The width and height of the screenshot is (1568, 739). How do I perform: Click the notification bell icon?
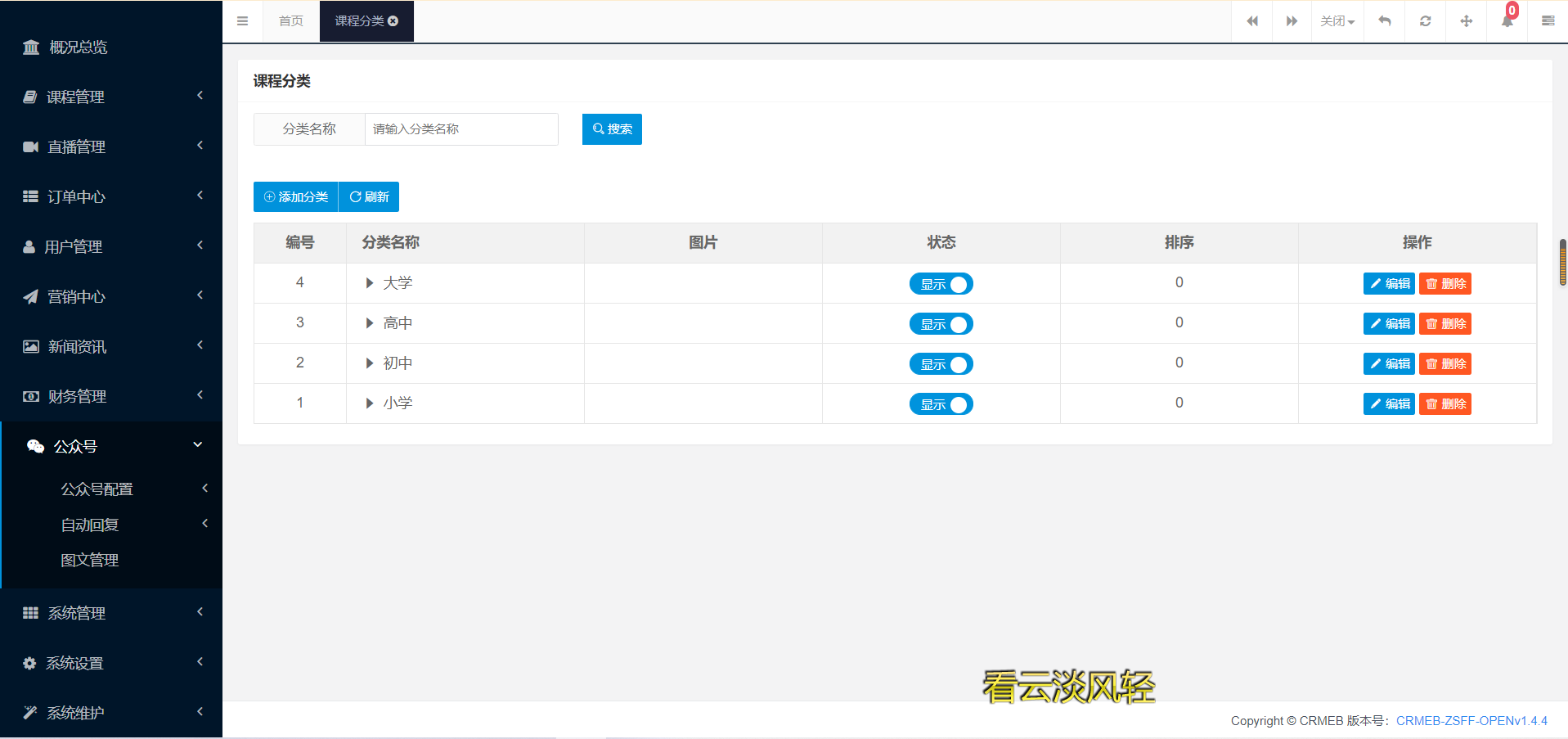pyautogui.click(x=1507, y=21)
